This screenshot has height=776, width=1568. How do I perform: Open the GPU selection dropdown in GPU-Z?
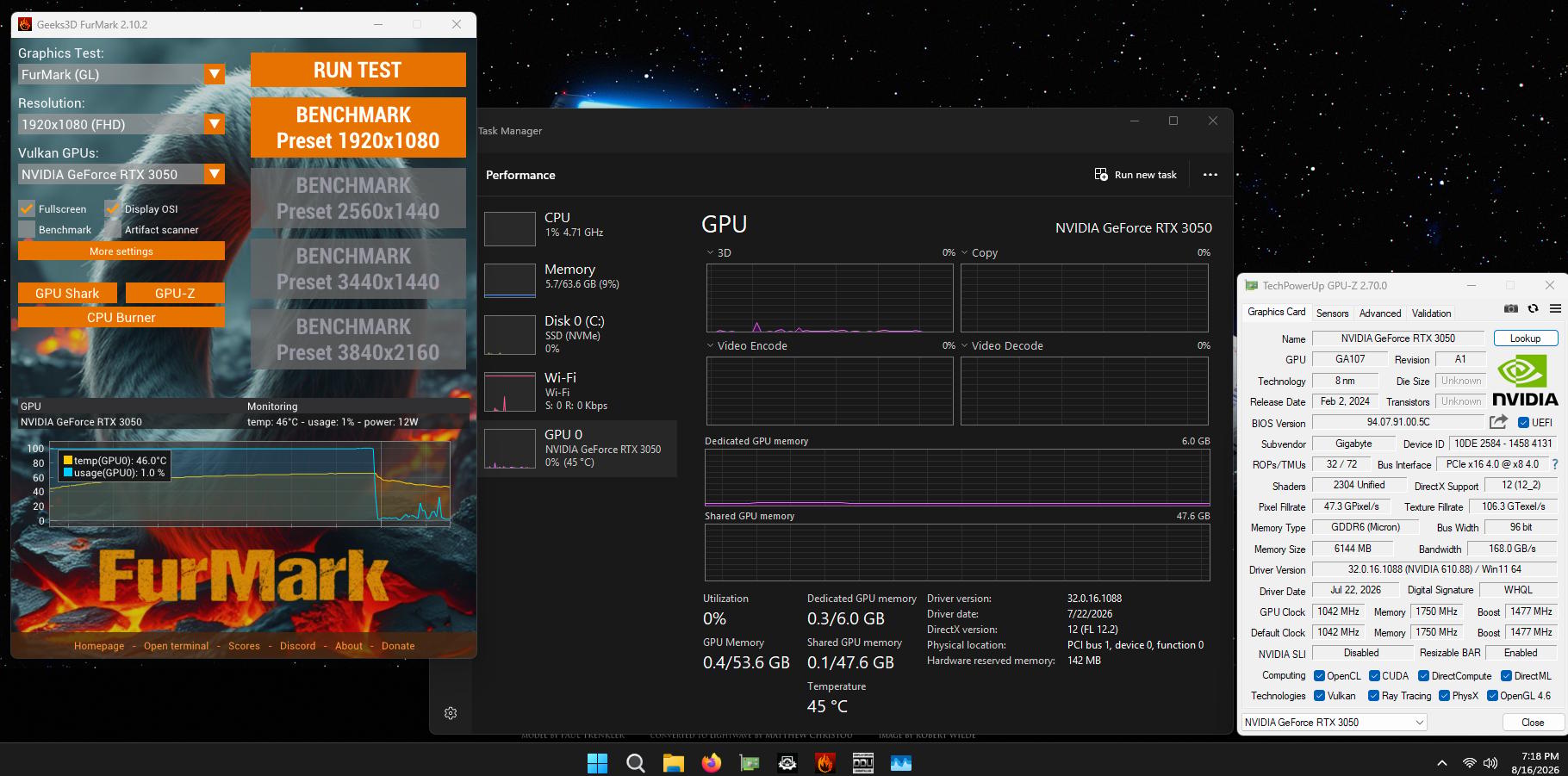1334,723
